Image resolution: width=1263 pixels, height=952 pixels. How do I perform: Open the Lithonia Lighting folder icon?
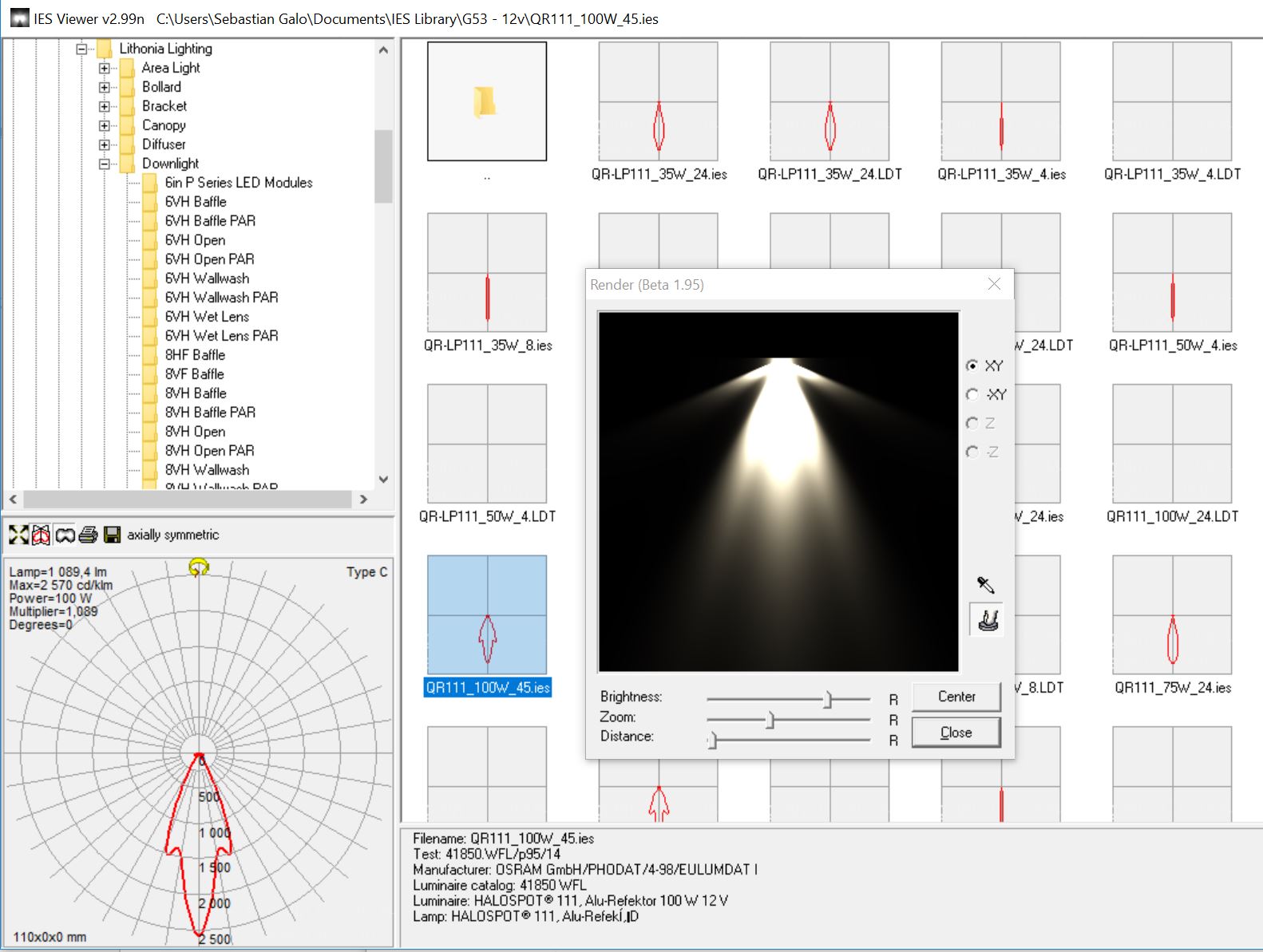tap(104, 49)
